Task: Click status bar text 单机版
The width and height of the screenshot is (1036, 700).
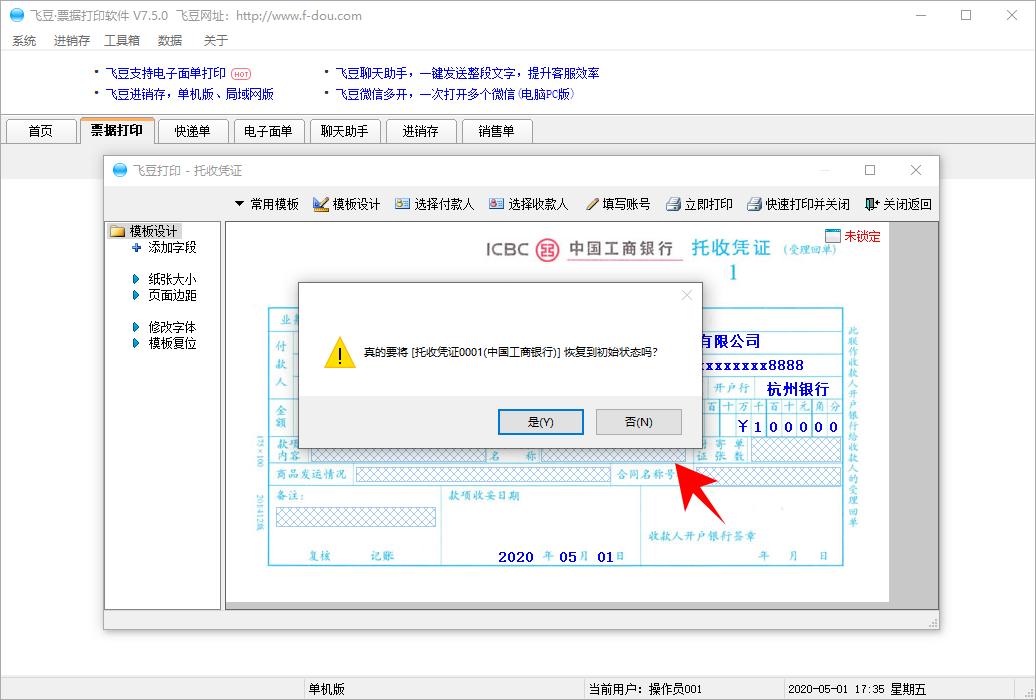Action: (x=326, y=689)
